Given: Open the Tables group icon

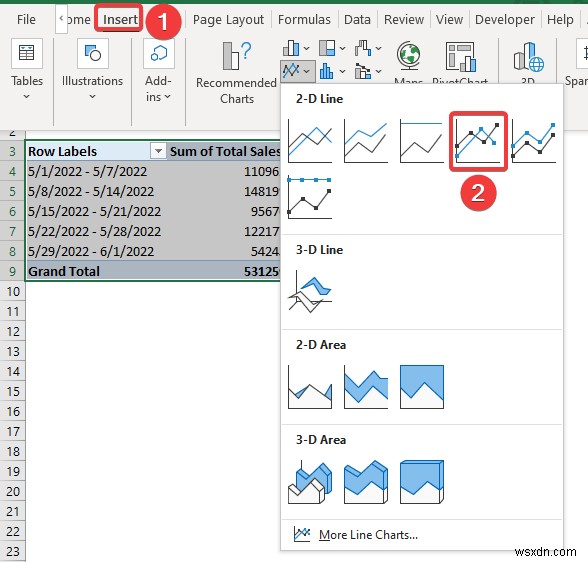Looking at the screenshot, I should pos(27,53).
